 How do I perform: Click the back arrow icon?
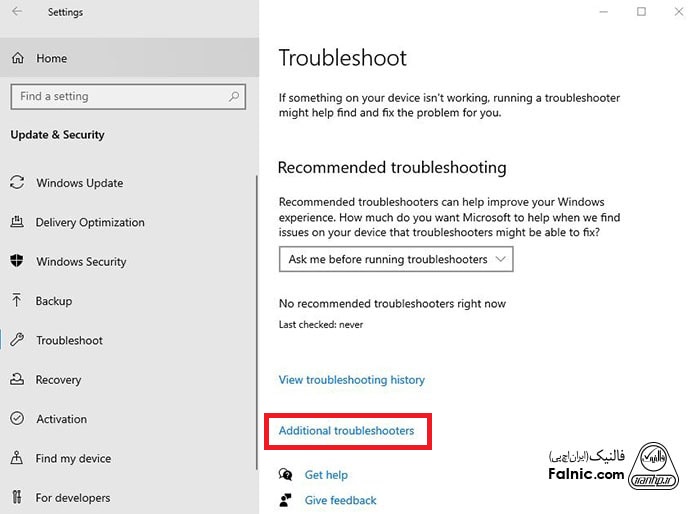(x=17, y=12)
